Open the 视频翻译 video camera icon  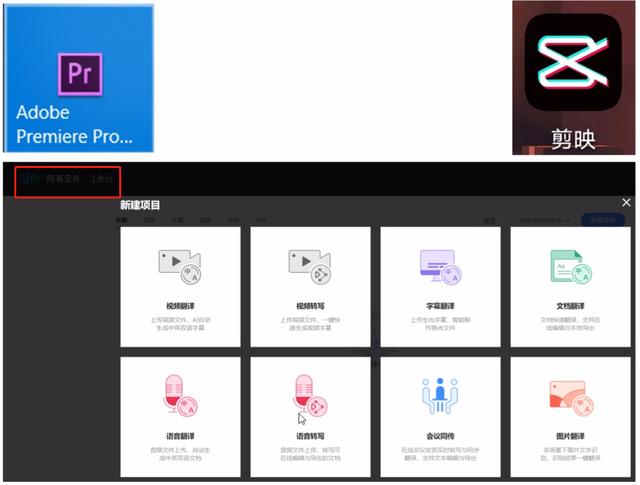point(180,264)
